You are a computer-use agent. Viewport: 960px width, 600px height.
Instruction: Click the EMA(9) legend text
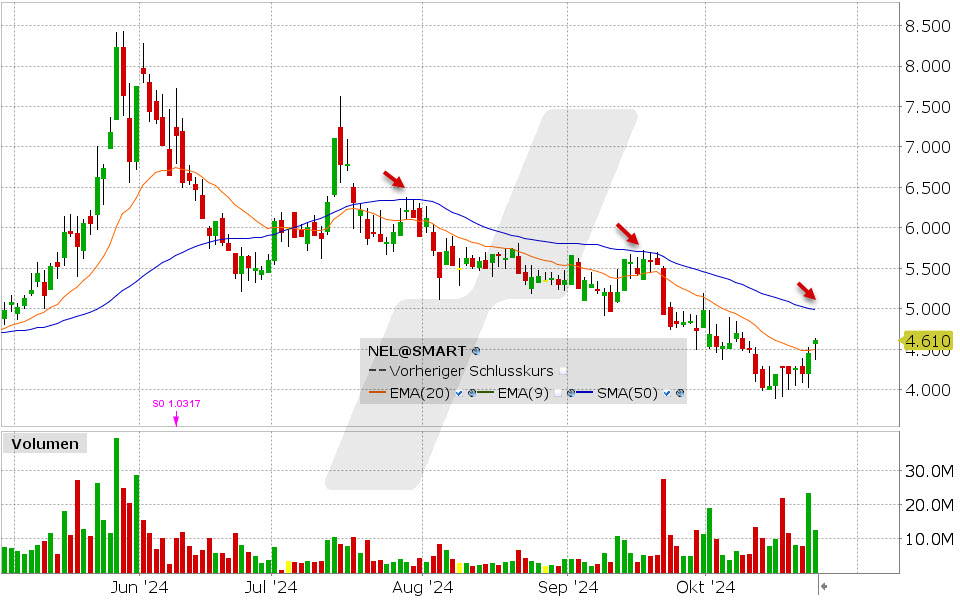pyautogui.click(x=523, y=393)
